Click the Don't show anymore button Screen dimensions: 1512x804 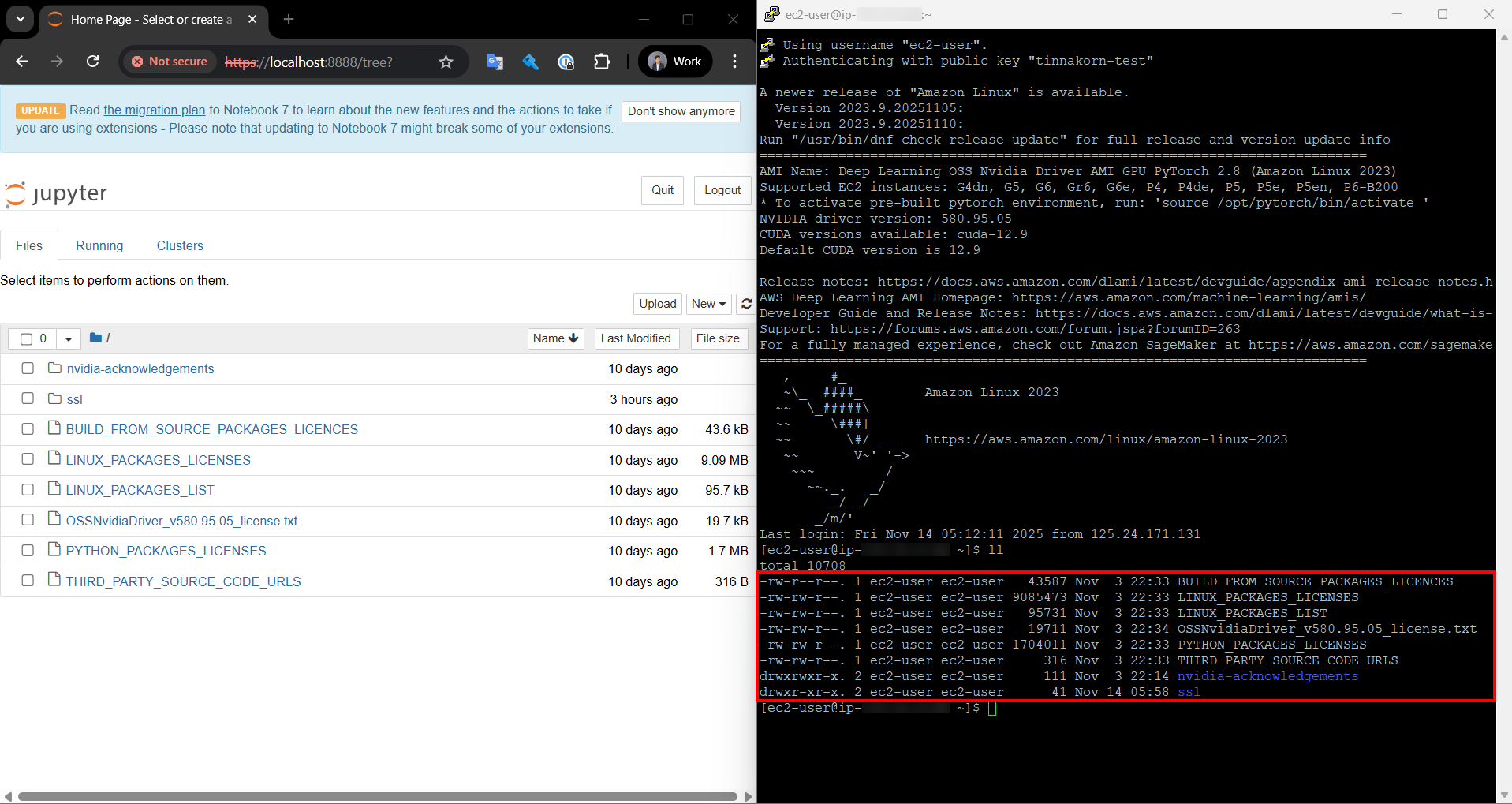[x=681, y=111]
